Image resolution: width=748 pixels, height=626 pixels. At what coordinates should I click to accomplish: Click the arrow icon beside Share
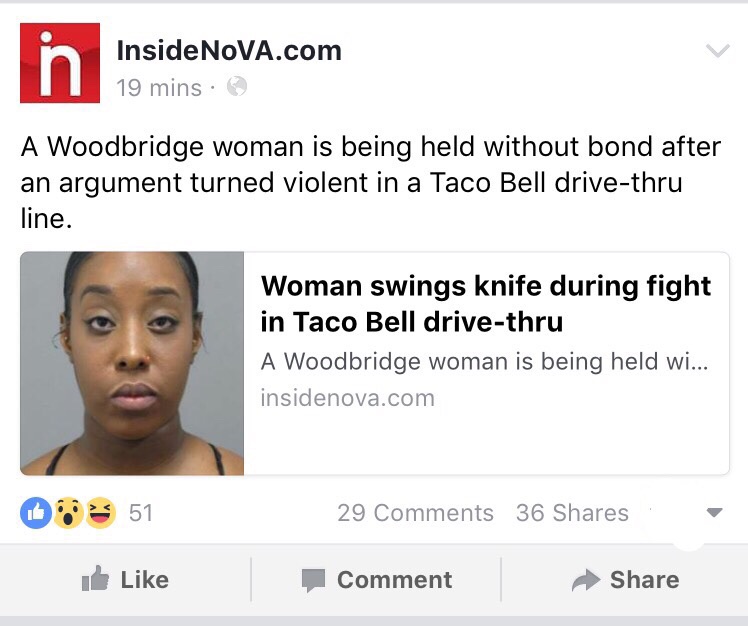585,580
